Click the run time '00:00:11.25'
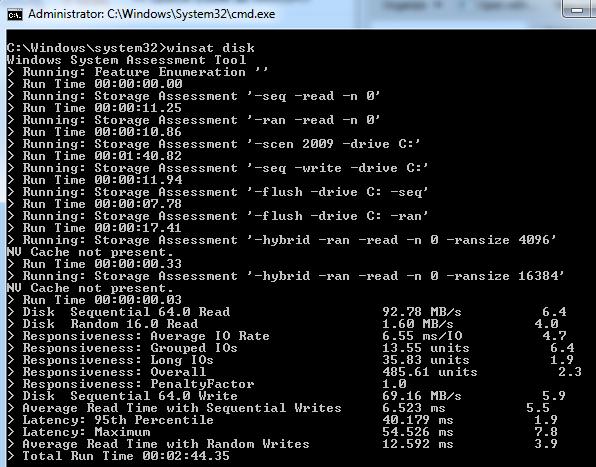Screen dimensions: 596x467 pyautogui.click(x=138, y=108)
